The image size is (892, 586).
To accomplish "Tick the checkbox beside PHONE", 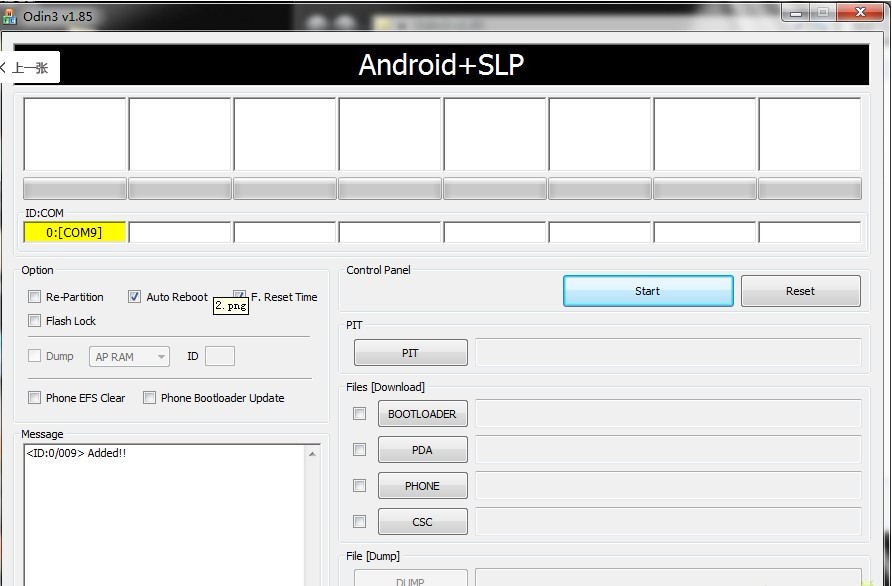I will coord(360,485).
